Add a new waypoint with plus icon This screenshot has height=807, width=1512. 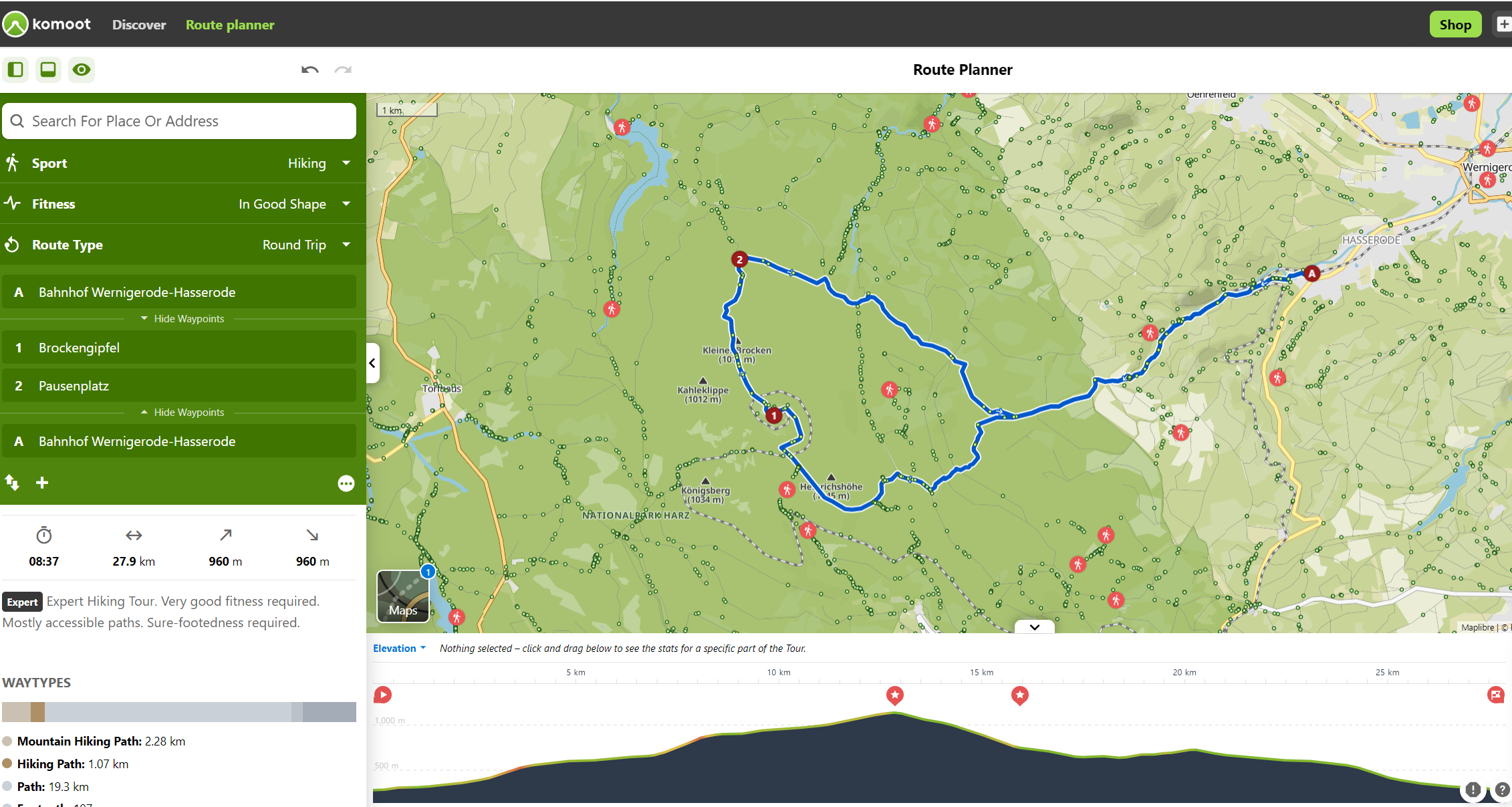[42, 483]
